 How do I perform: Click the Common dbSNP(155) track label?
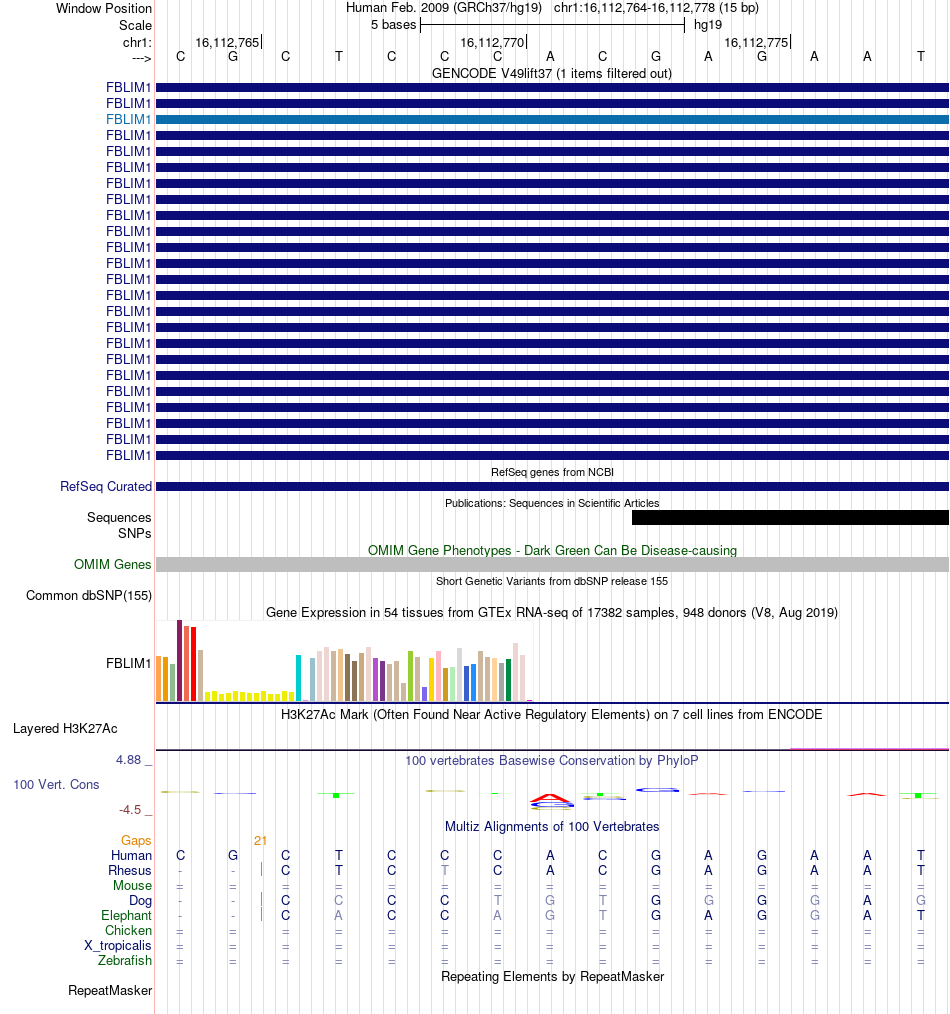(x=89, y=595)
